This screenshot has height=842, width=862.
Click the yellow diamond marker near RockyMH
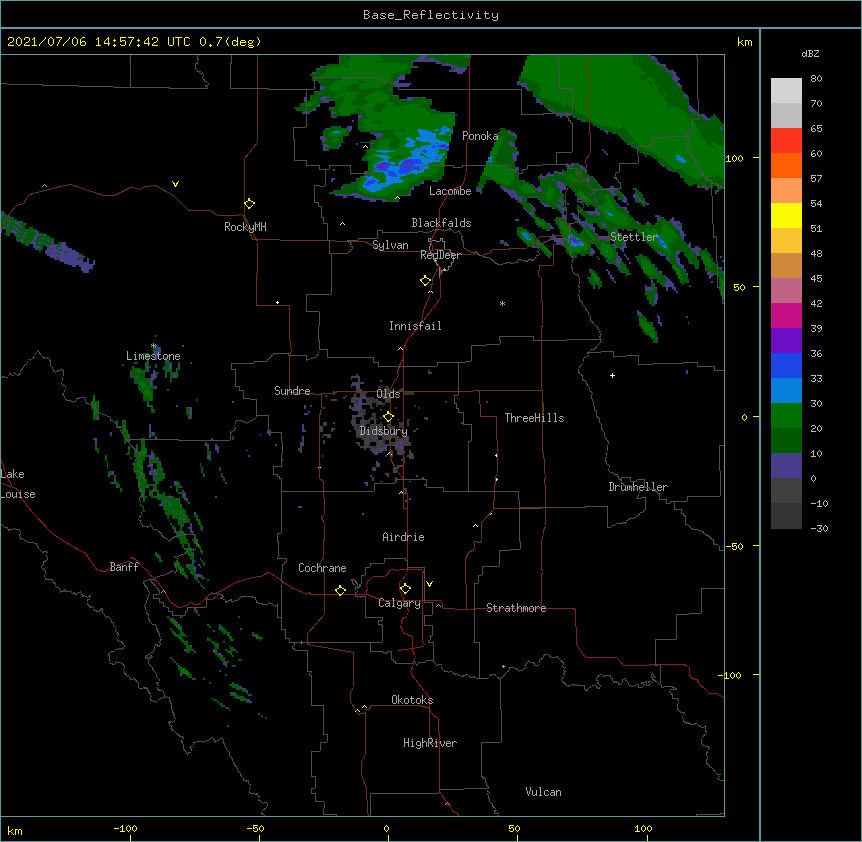coord(250,204)
